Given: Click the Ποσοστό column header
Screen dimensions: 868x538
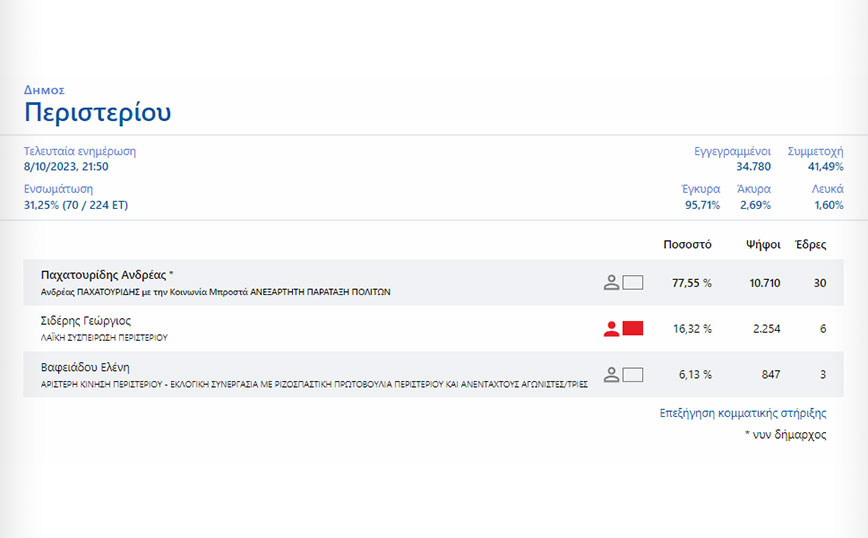Looking at the screenshot, I should click(x=687, y=244).
